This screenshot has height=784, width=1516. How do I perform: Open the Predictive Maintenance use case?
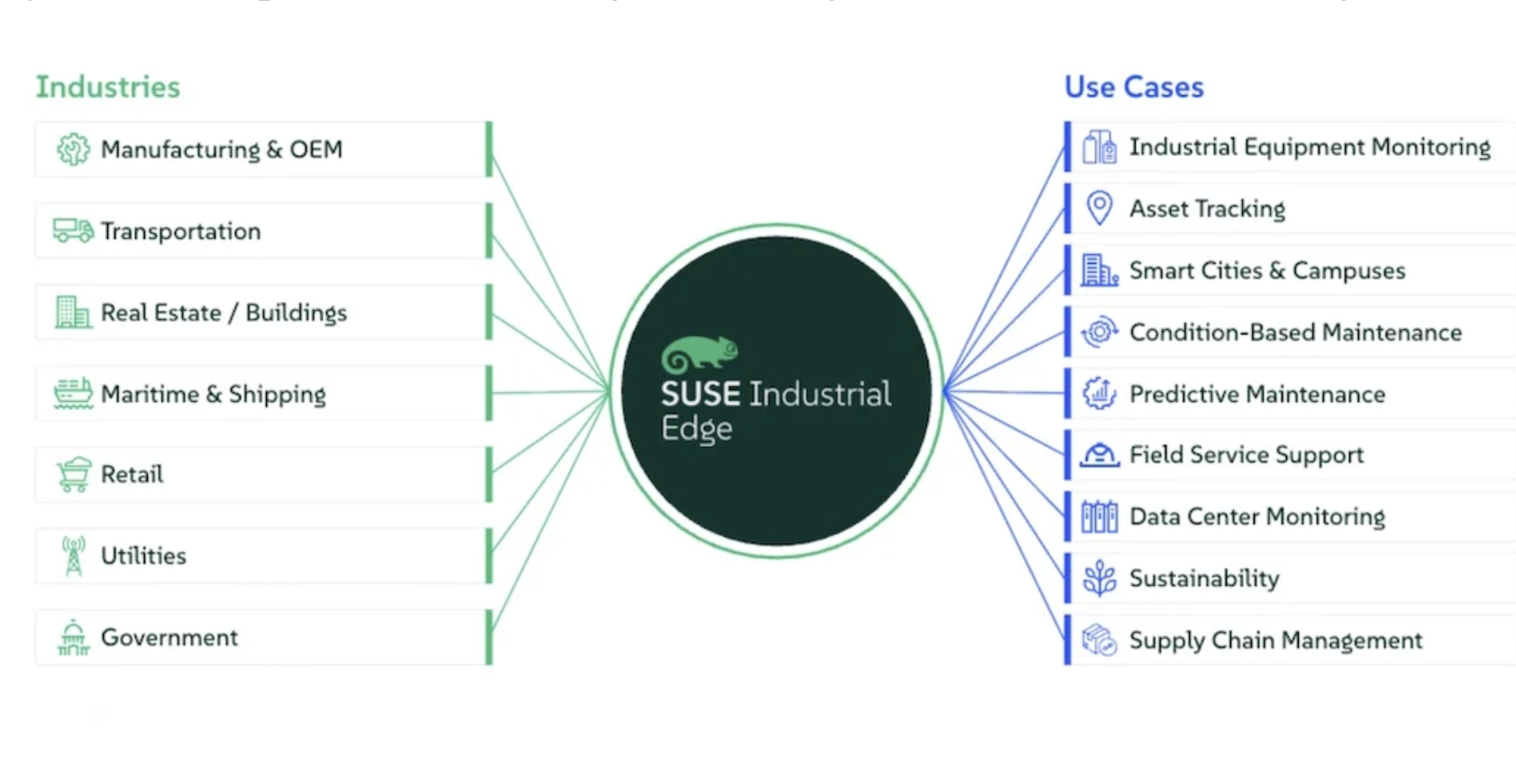[1256, 394]
